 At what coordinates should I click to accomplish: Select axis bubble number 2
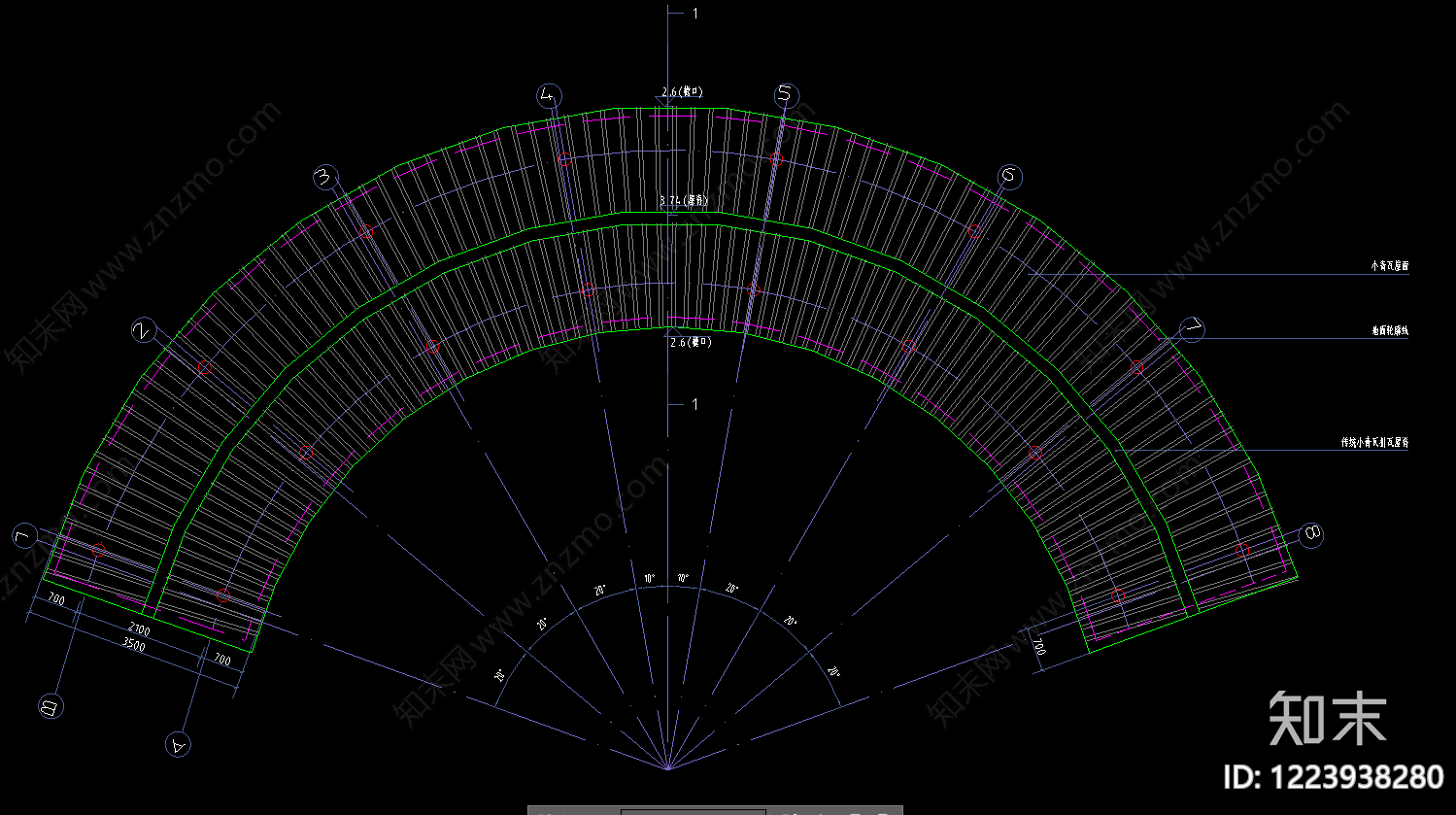tap(144, 330)
